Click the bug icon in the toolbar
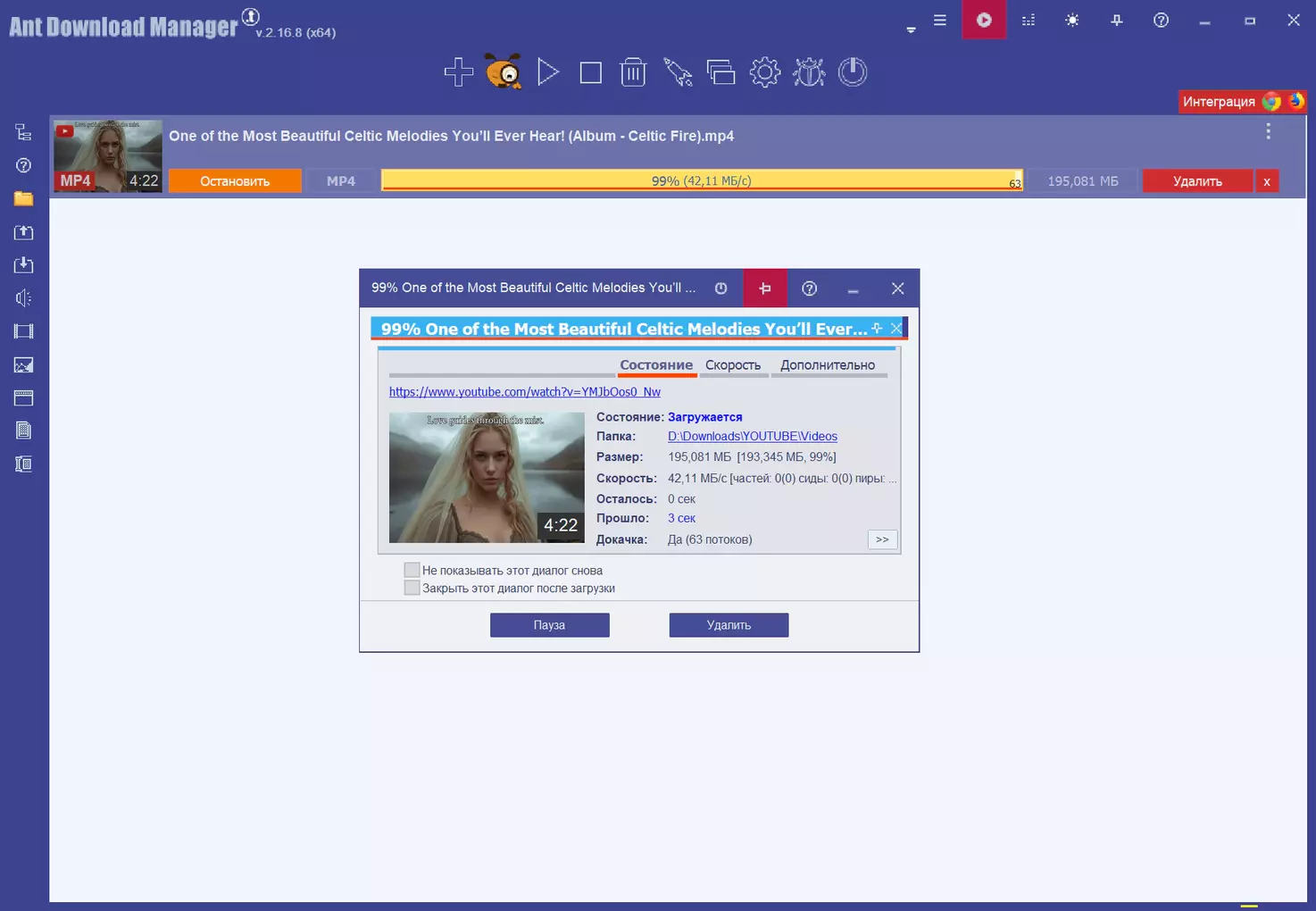 click(809, 72)
